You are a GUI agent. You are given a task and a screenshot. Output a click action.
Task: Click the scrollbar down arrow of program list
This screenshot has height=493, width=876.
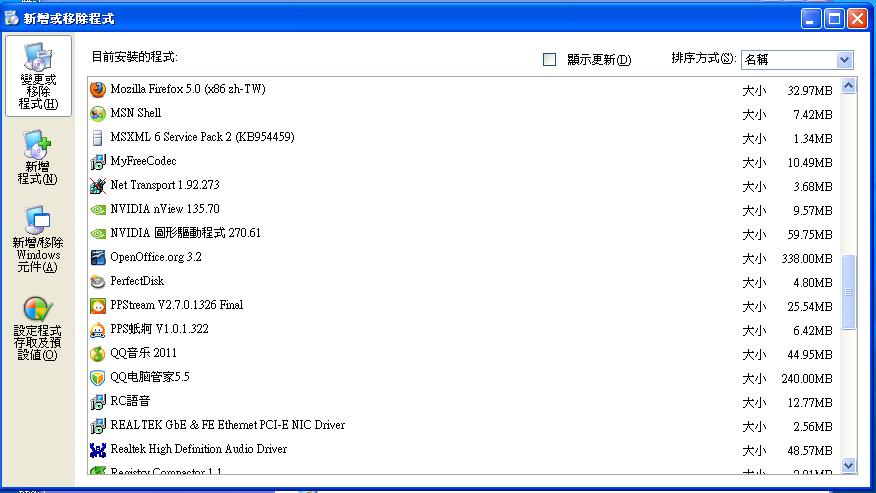(849, 465)
